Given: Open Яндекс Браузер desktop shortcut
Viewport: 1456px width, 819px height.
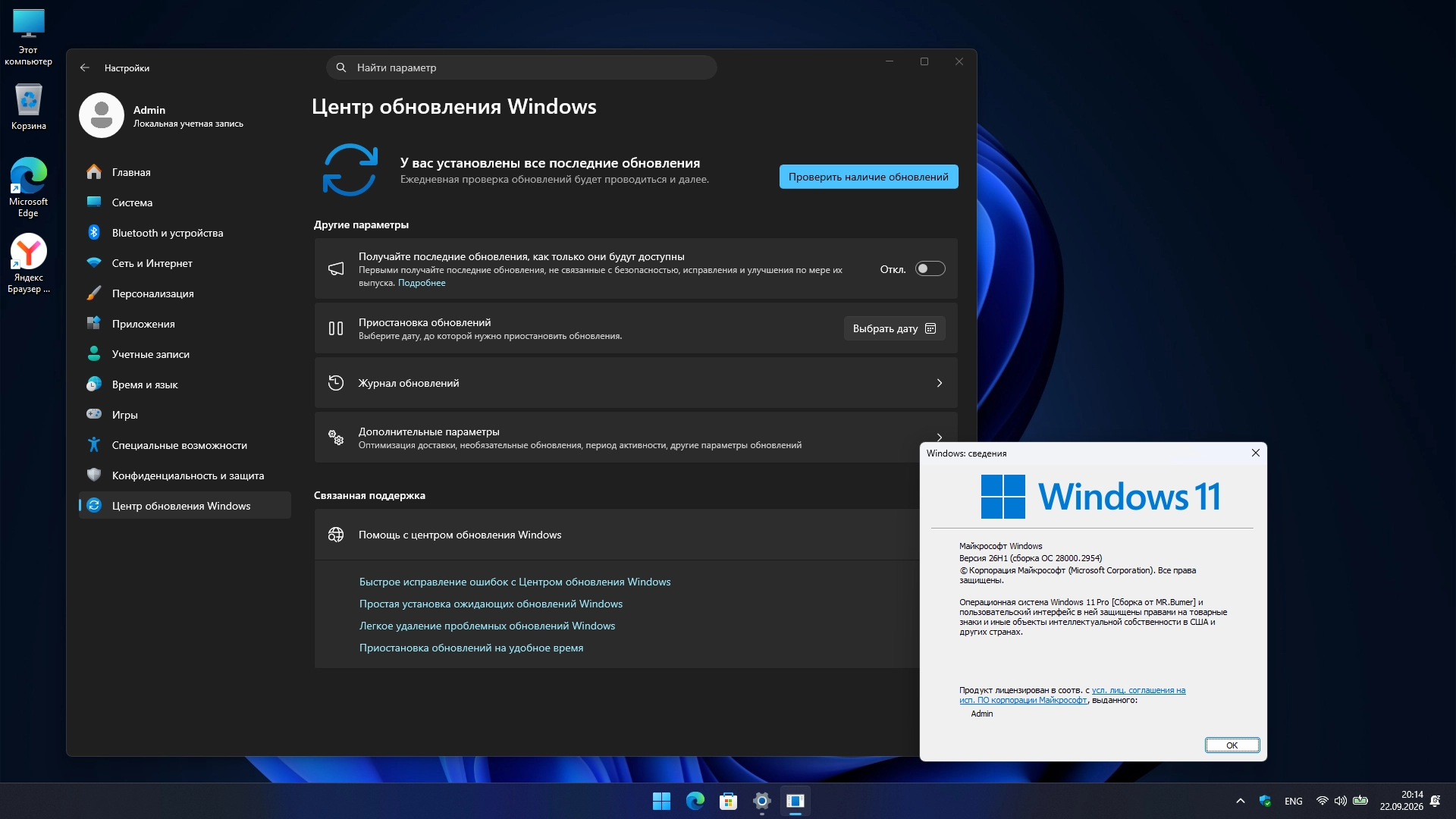Looking at the screenshot, I should (x=29, y=263).
